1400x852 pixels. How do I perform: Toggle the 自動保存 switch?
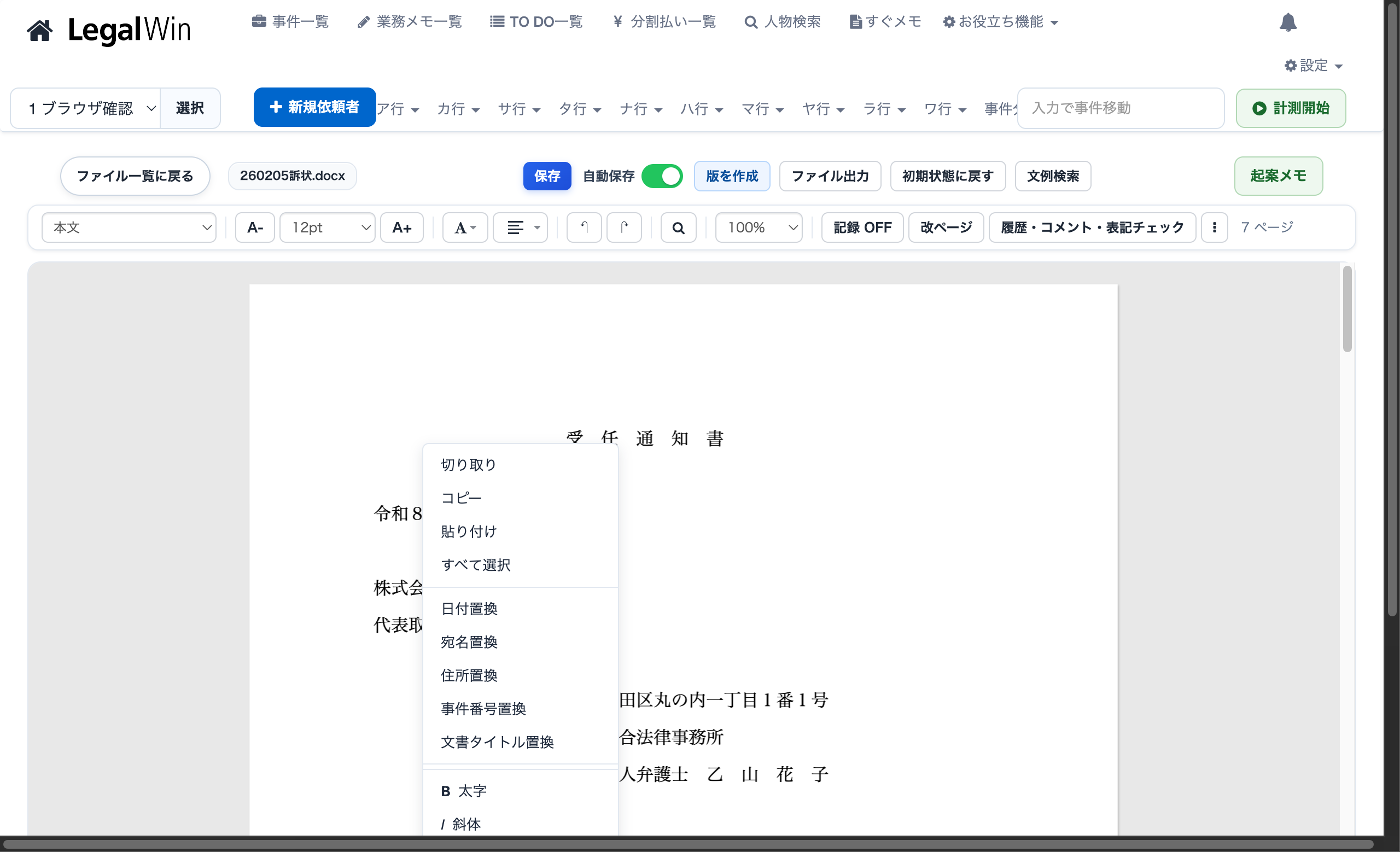point(662,176)
